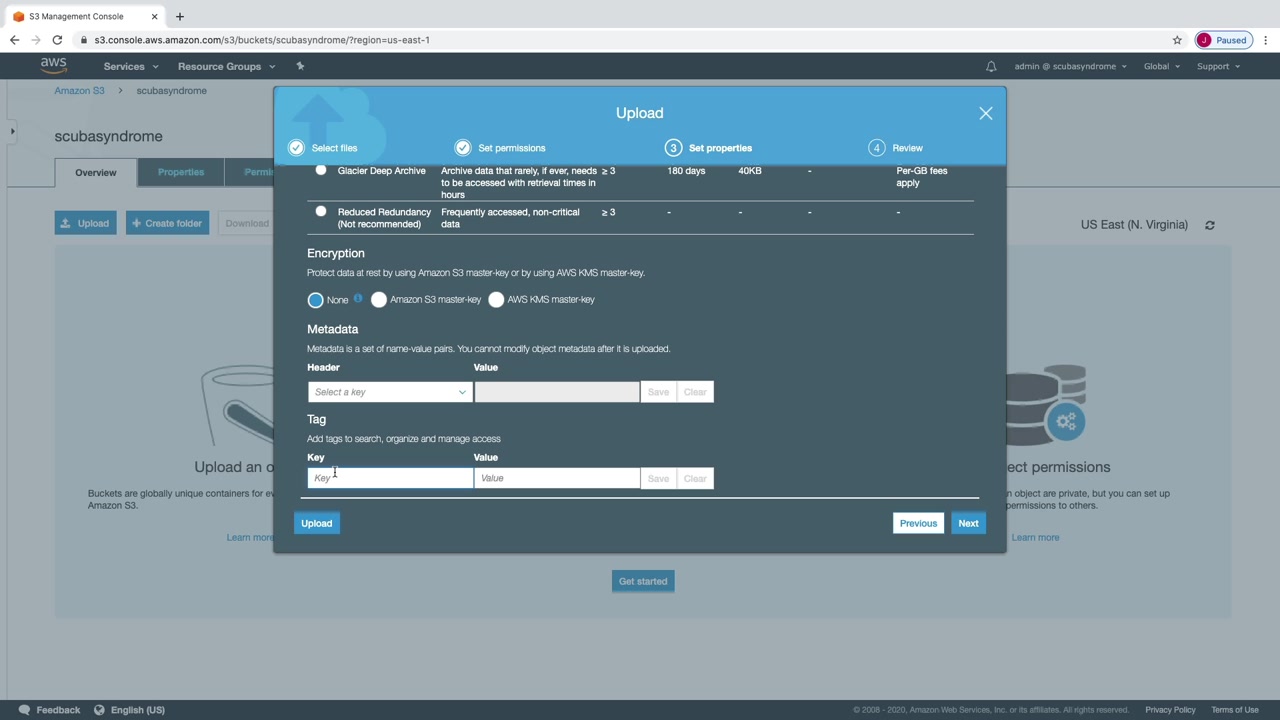Screen dimensions: 1280x720
Task: Select None encryption option
Action: [x=316, y=300]
